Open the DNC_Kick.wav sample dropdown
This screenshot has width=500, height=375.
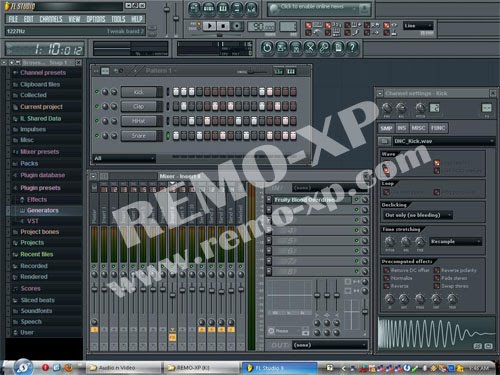[x=443, y=141]
